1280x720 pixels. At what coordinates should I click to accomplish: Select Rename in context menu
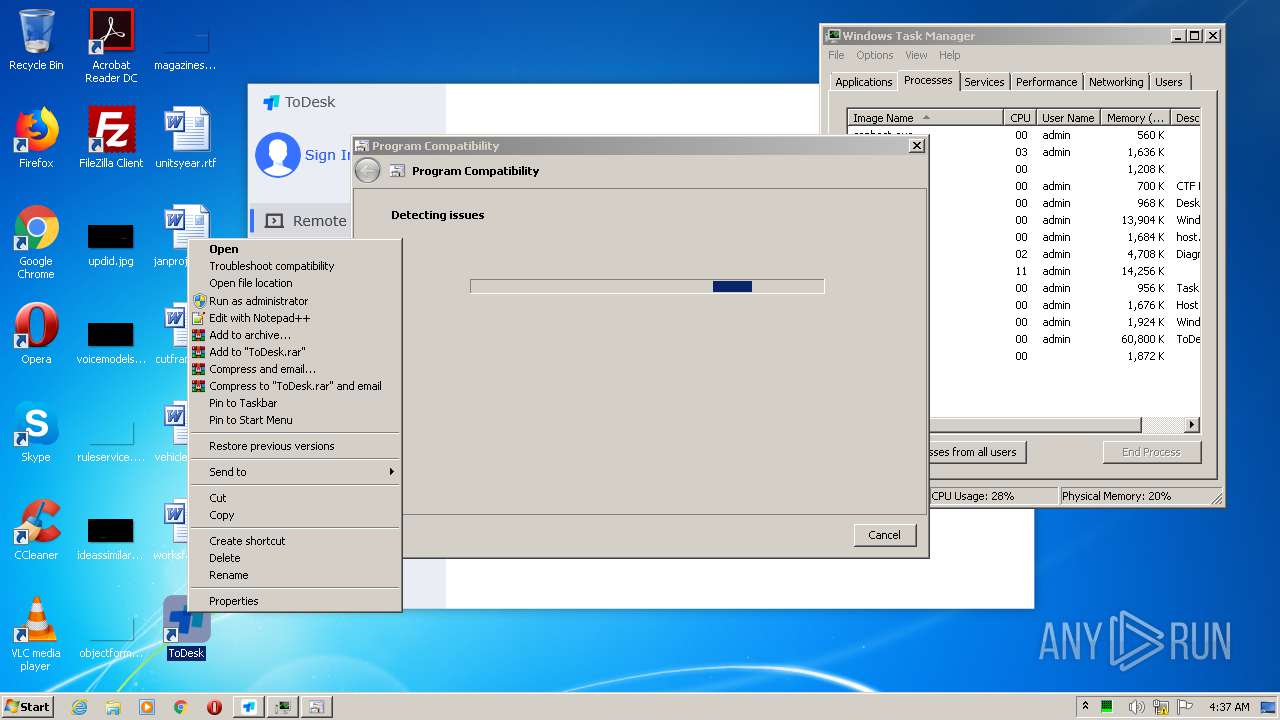295,575
